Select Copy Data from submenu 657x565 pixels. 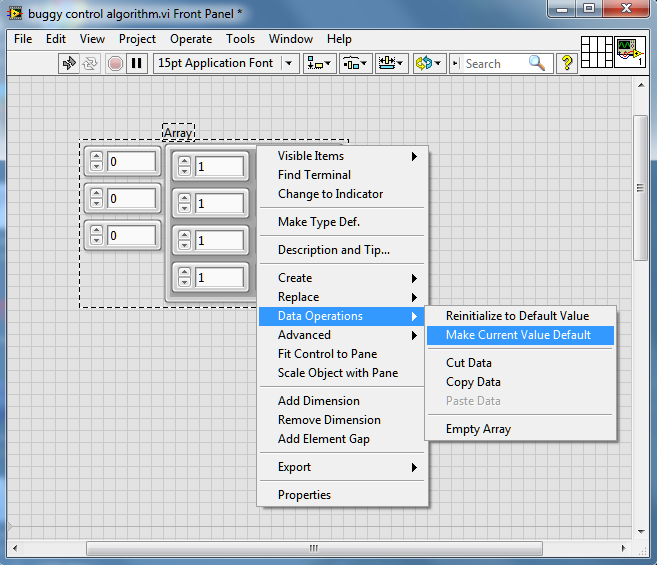point(520,382)
